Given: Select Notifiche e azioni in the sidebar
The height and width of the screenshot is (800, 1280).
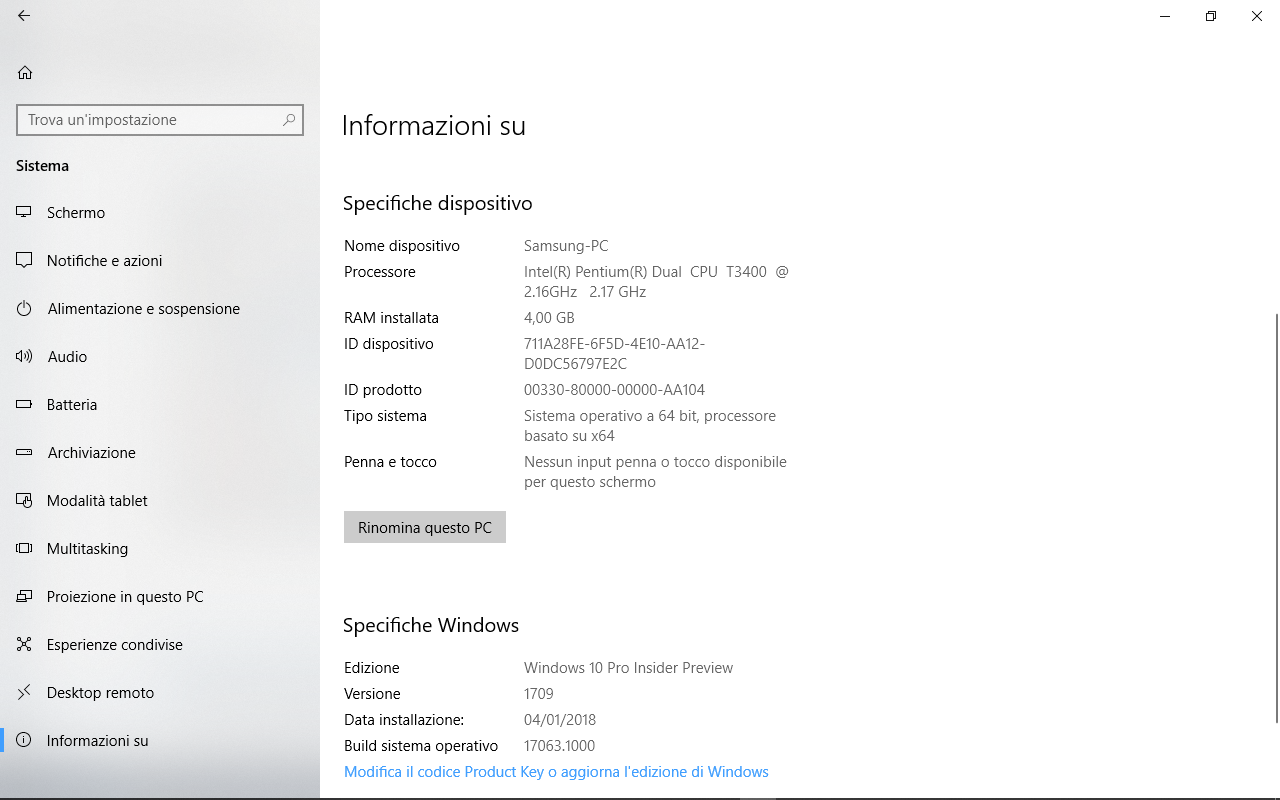Looking at the screenshot, I should 160,260.
